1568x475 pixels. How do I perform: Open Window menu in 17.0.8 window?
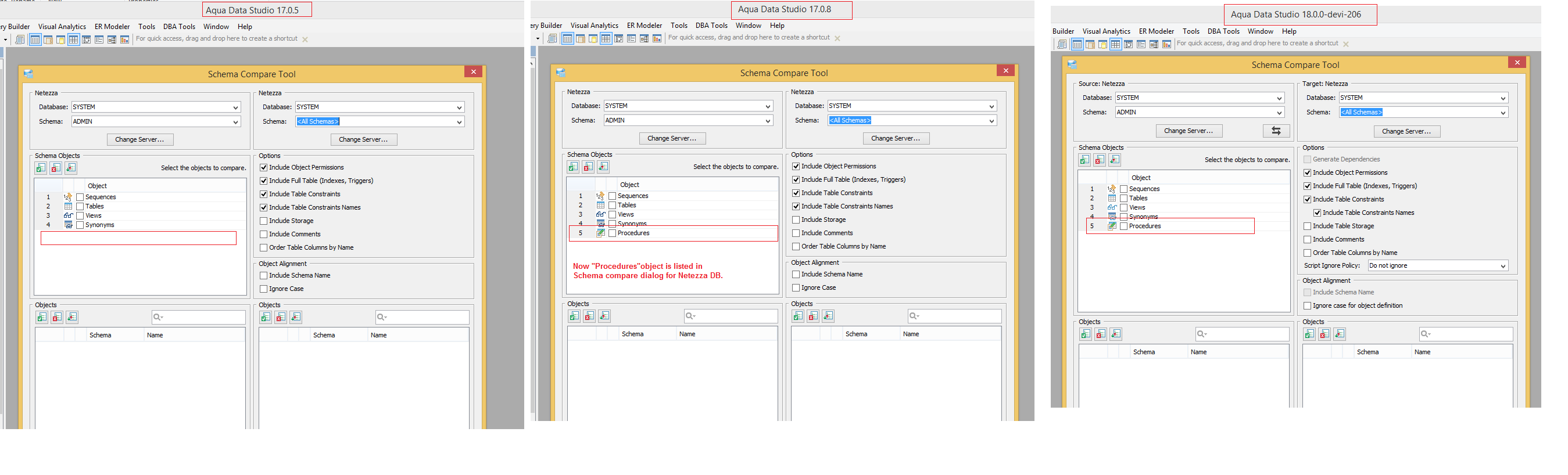pyautogui.click(x=748, y=26)
